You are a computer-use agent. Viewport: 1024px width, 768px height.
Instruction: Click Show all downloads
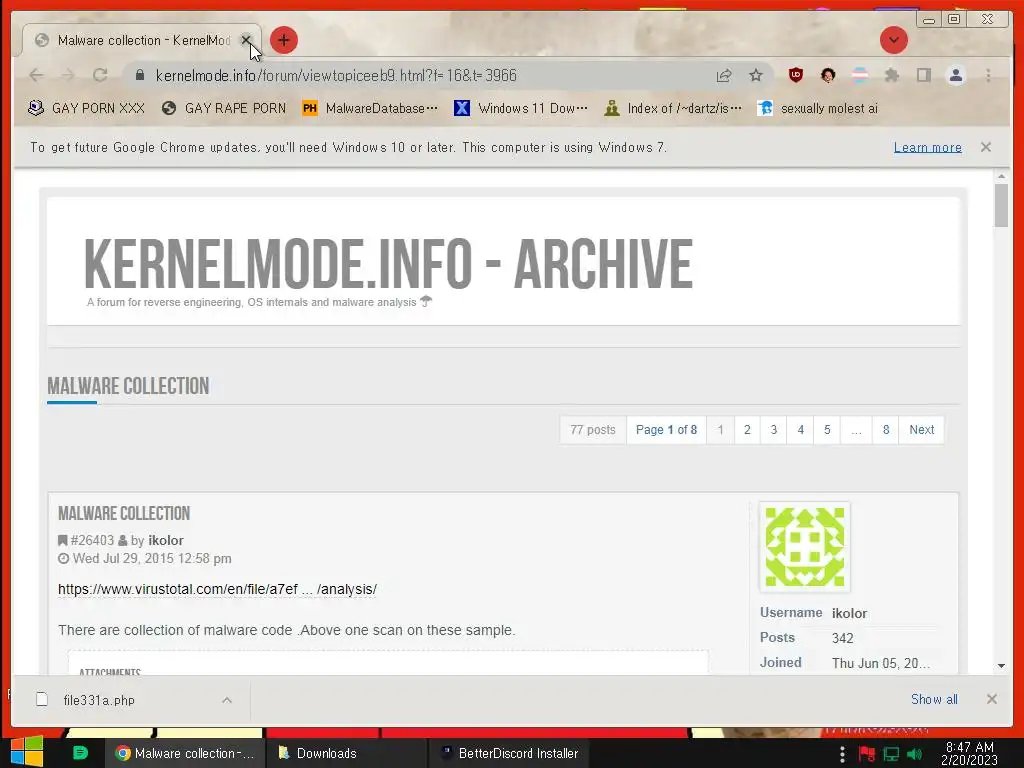[934, 699]
